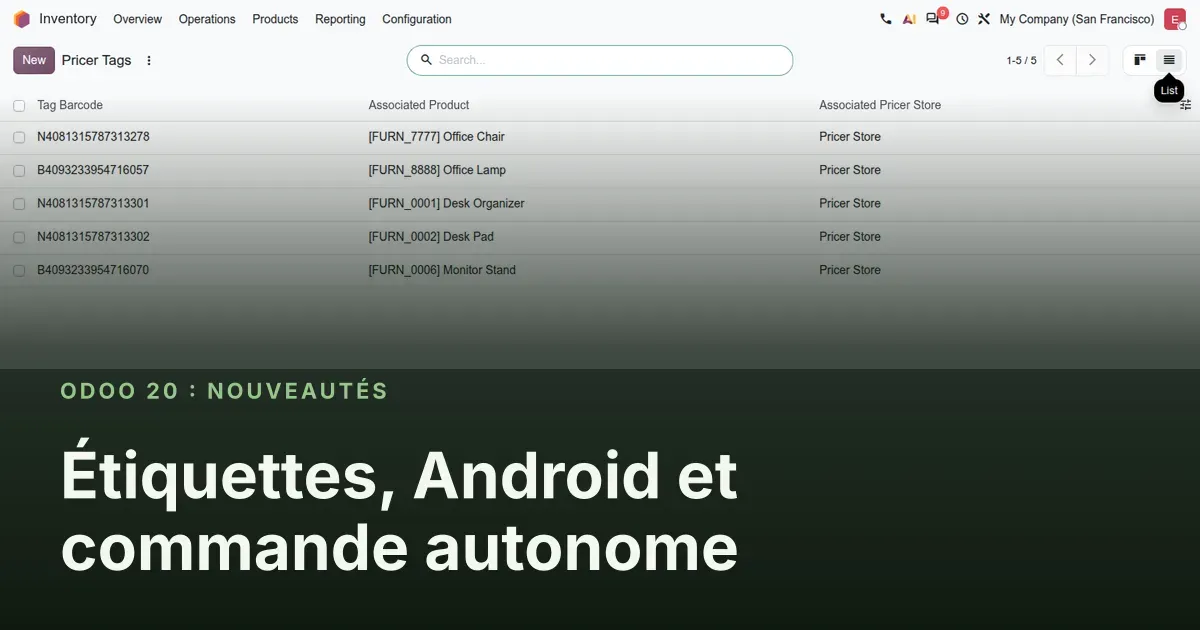Viewport: 1200px width, 630px height.
Task: Open the activities clock icon
Action: 962,19
